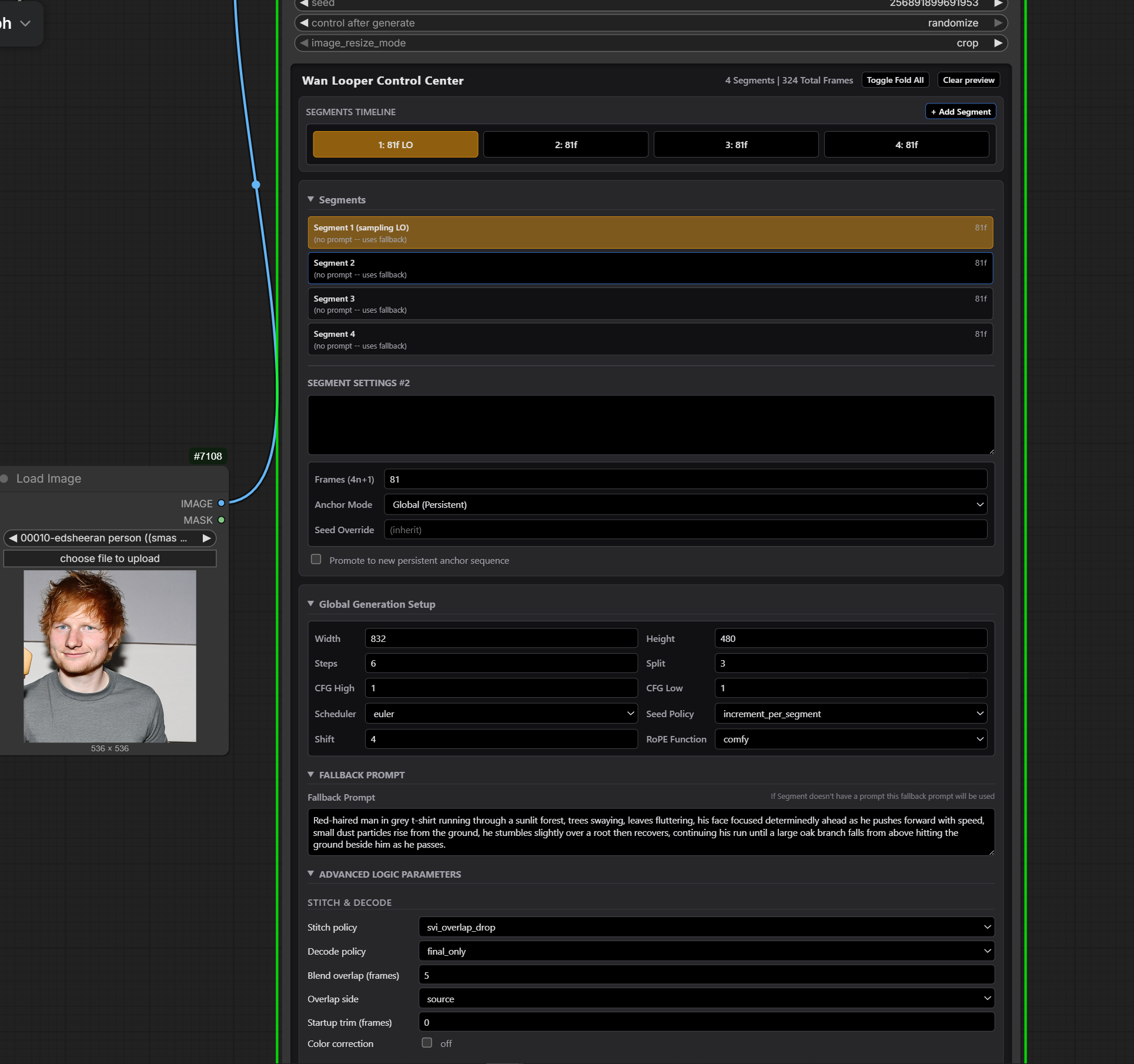The height and width of the screenshot is (1064, 1134).
Task: Open Anchor Mode dropdown
Action: point(685,504)
